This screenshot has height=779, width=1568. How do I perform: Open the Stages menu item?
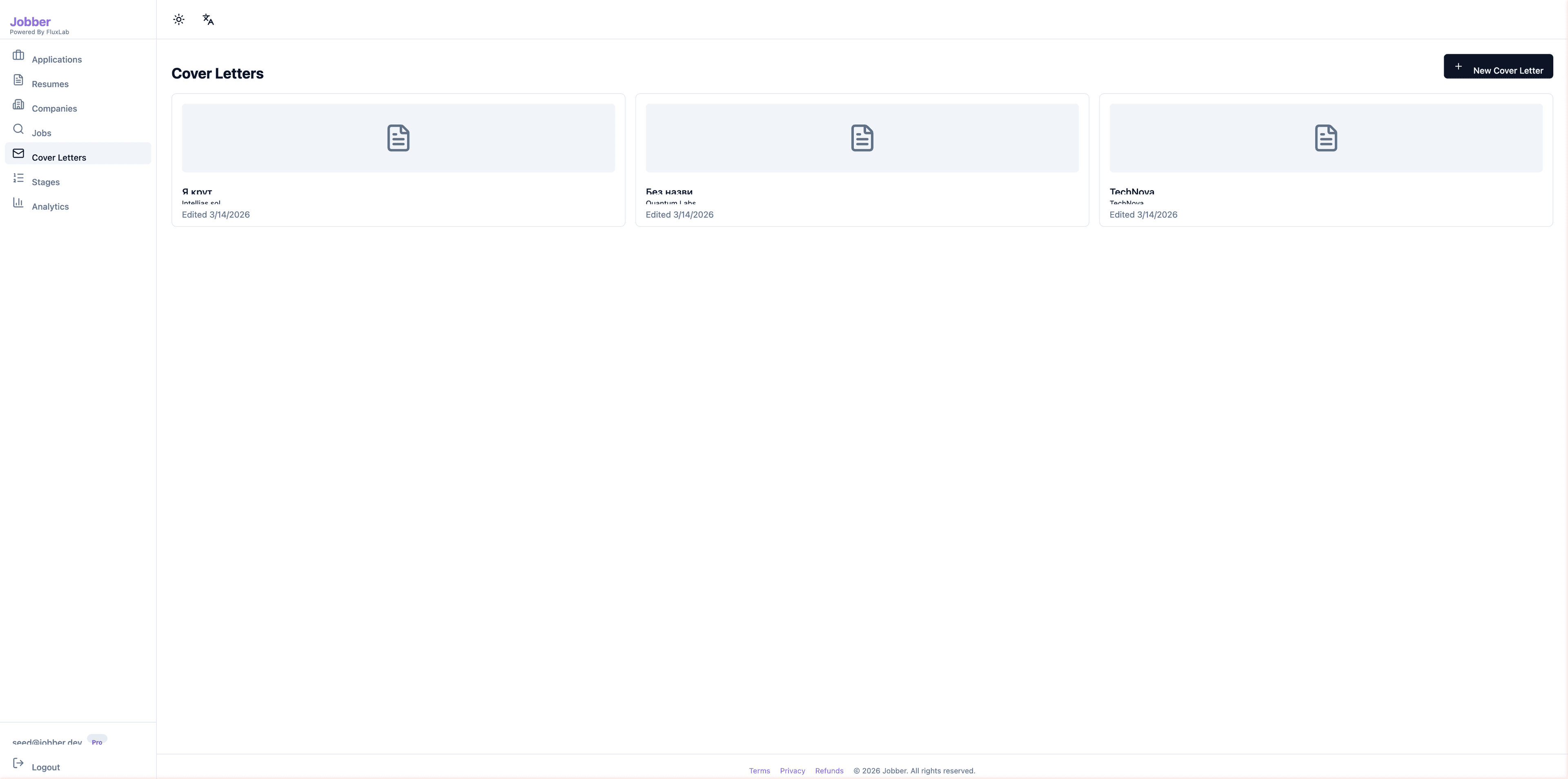[46, 182]
